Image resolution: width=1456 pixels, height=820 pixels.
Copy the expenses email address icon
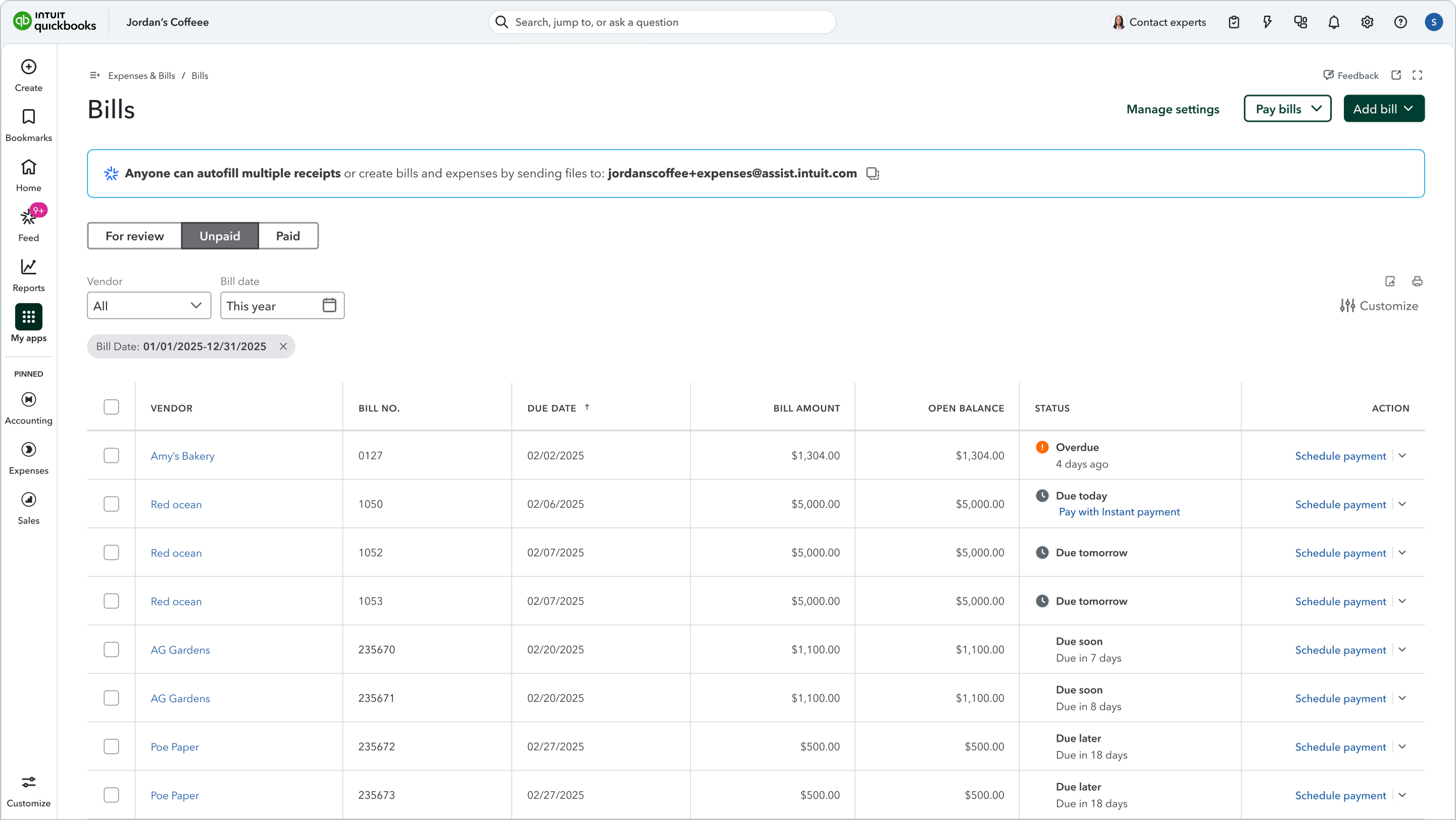(x=872, y=174)
